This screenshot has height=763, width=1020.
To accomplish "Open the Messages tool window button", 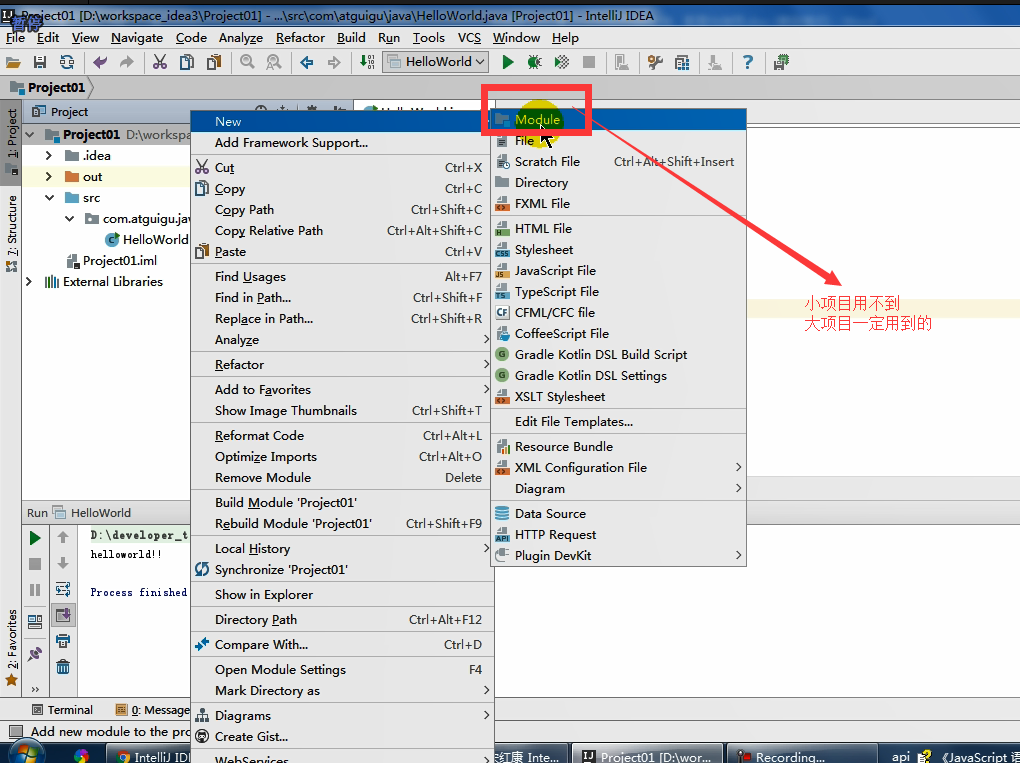I will point(153,710).
